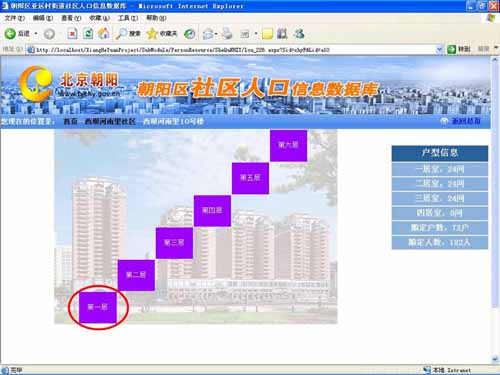Viewport: 500px width, 375px height.
Task: Open the Mail envelope icon
Action: [x=208, y=34]
